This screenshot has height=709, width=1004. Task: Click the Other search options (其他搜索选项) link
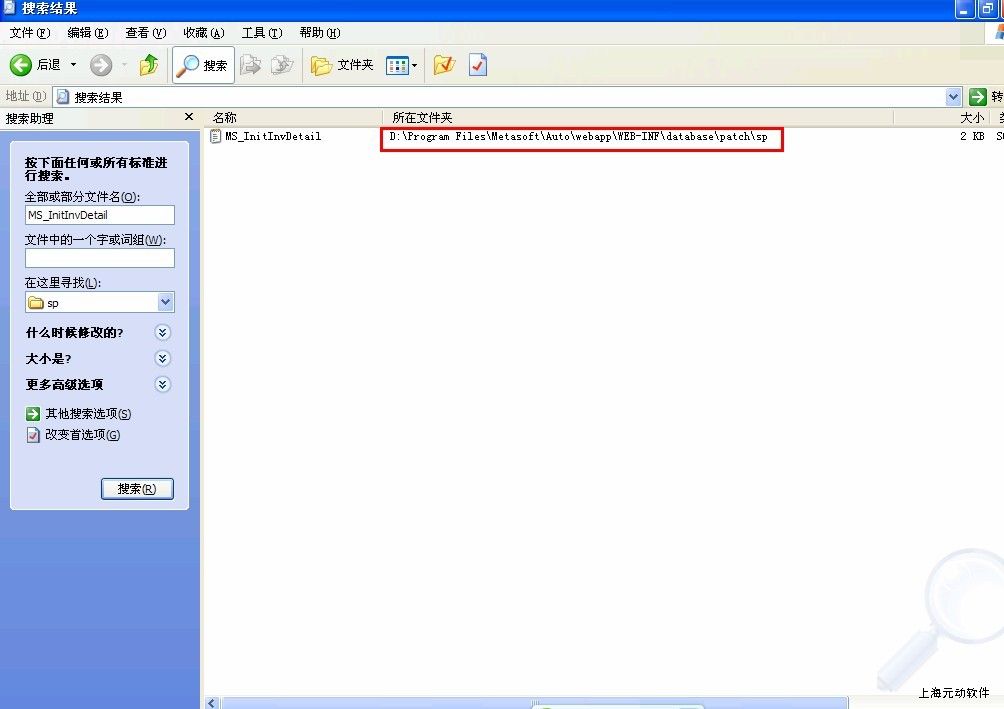pyautogui.click(x=88, y=414)
